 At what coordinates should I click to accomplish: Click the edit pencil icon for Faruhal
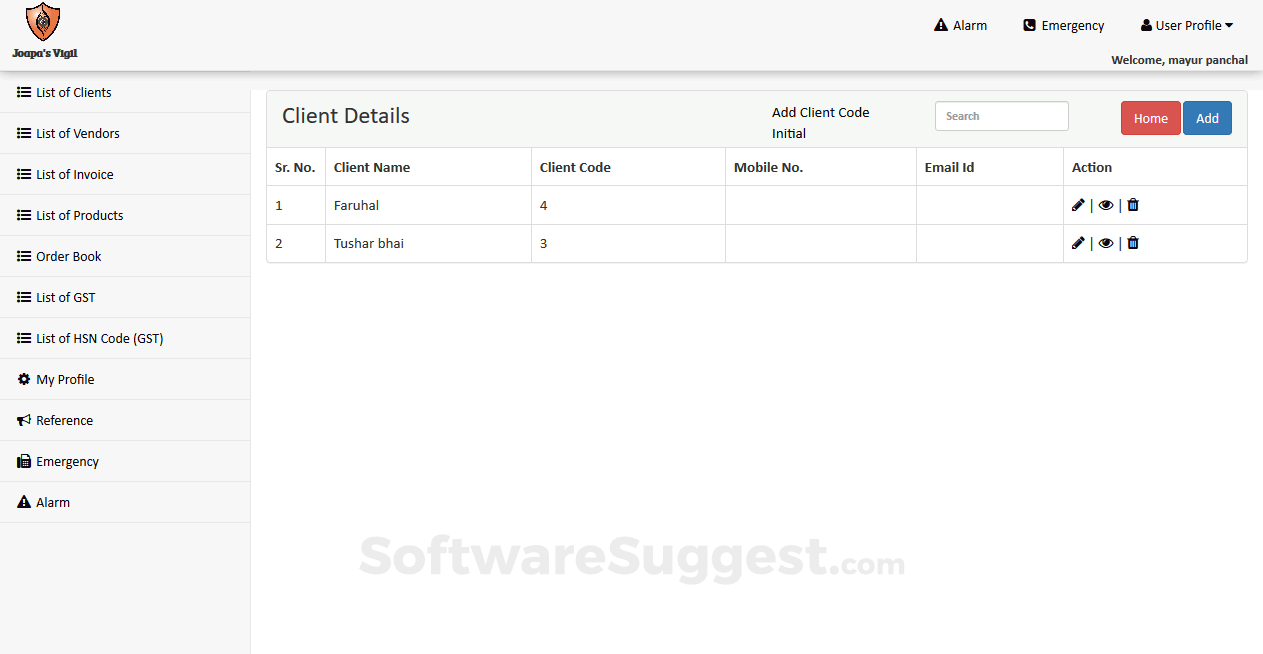[x=1078, y=205]
